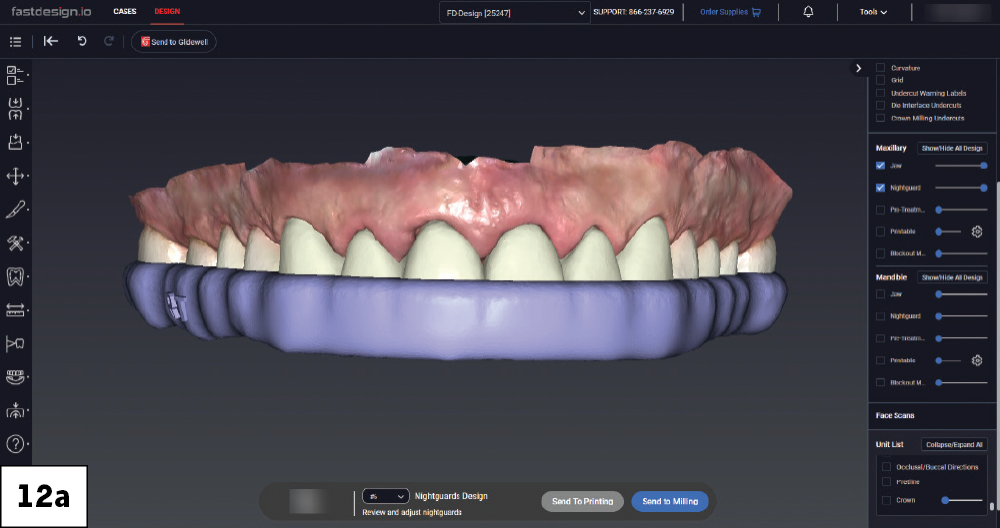Click the tooth direction view icon
Viewport: 1000px width, 528px height.
point(15,344)
